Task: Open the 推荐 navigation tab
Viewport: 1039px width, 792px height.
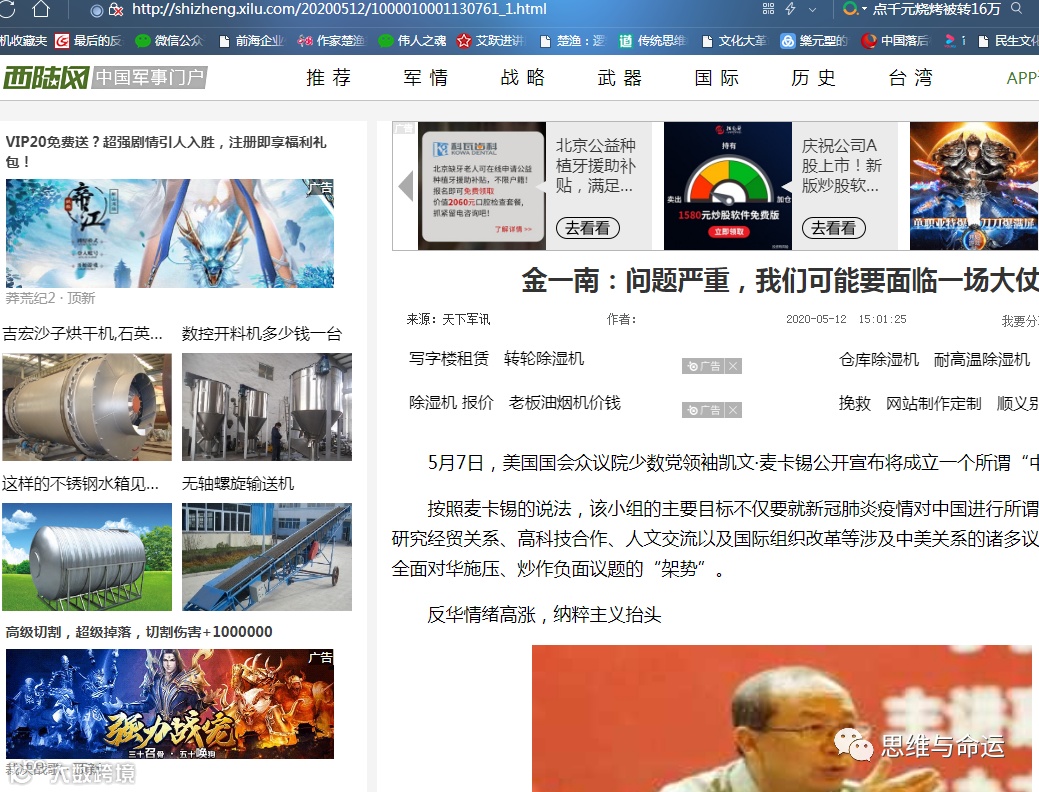Action: 329,78
